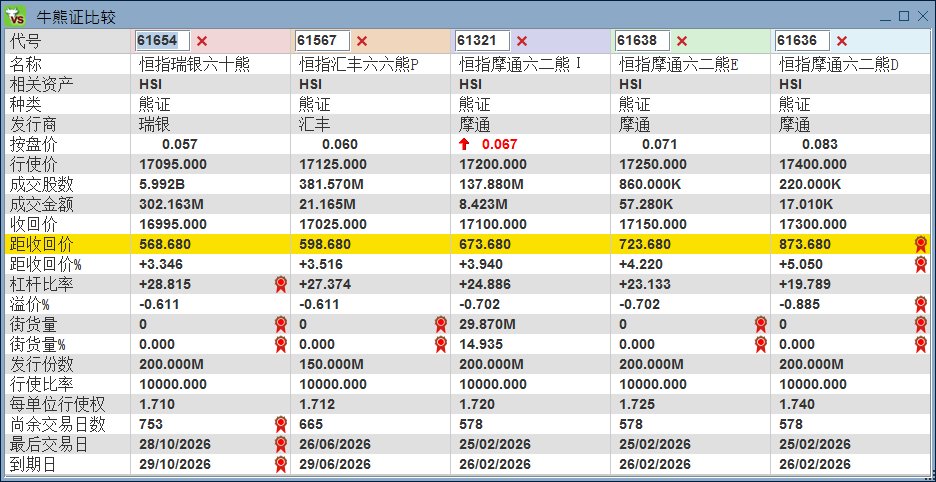
Task: Click the ribbon icon beside expiry 29/10/2026
Action: pyautogui.click(x=281, y=464)
